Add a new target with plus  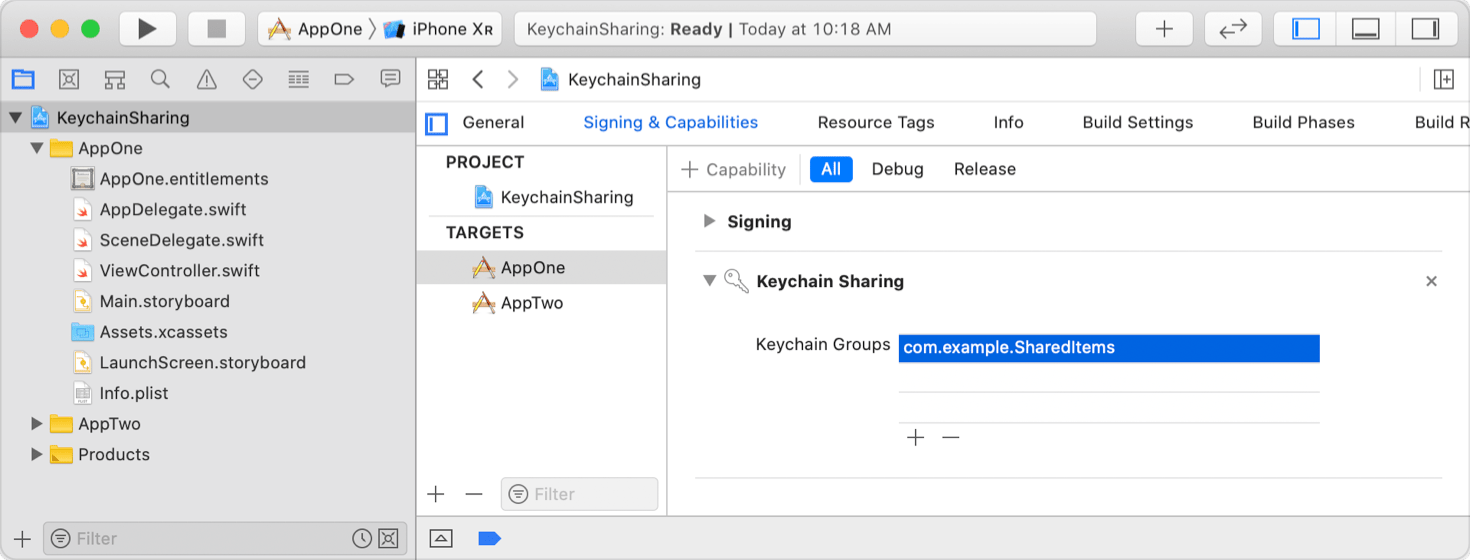click(435, 494)
